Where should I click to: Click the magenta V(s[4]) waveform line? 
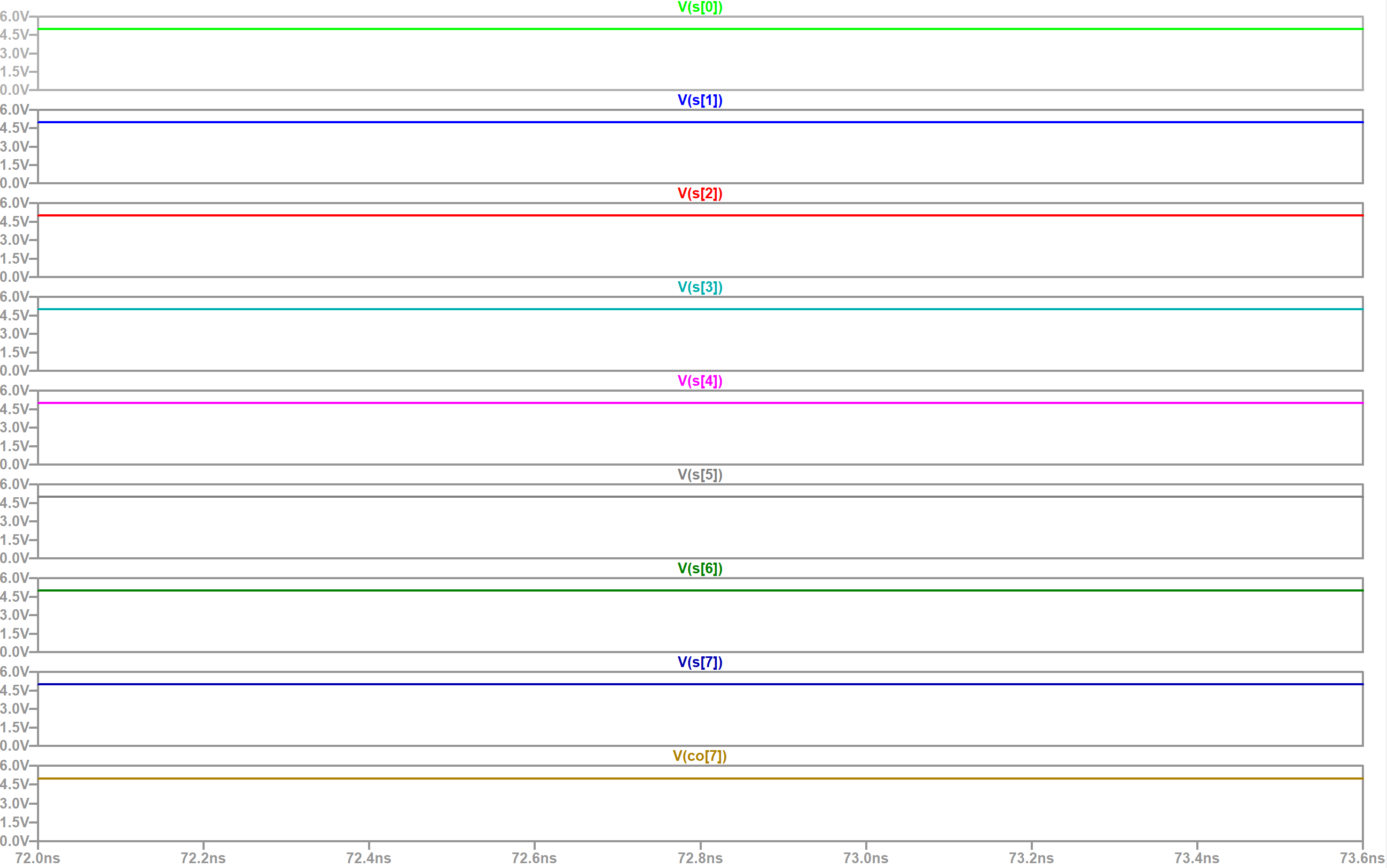tap(402, 403)
